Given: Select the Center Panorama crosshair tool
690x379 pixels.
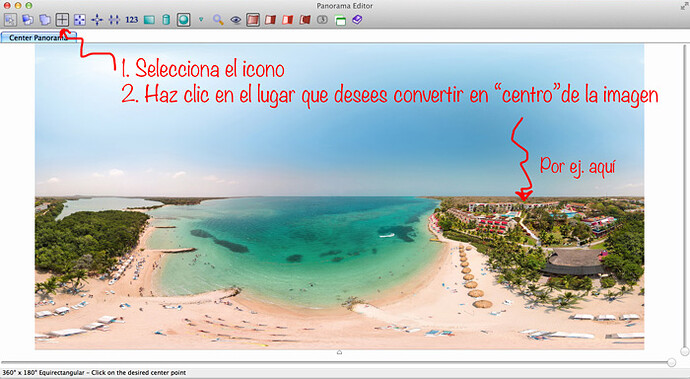Looking at the screenshot, I should pyautogui.click(x=62, y=19).
